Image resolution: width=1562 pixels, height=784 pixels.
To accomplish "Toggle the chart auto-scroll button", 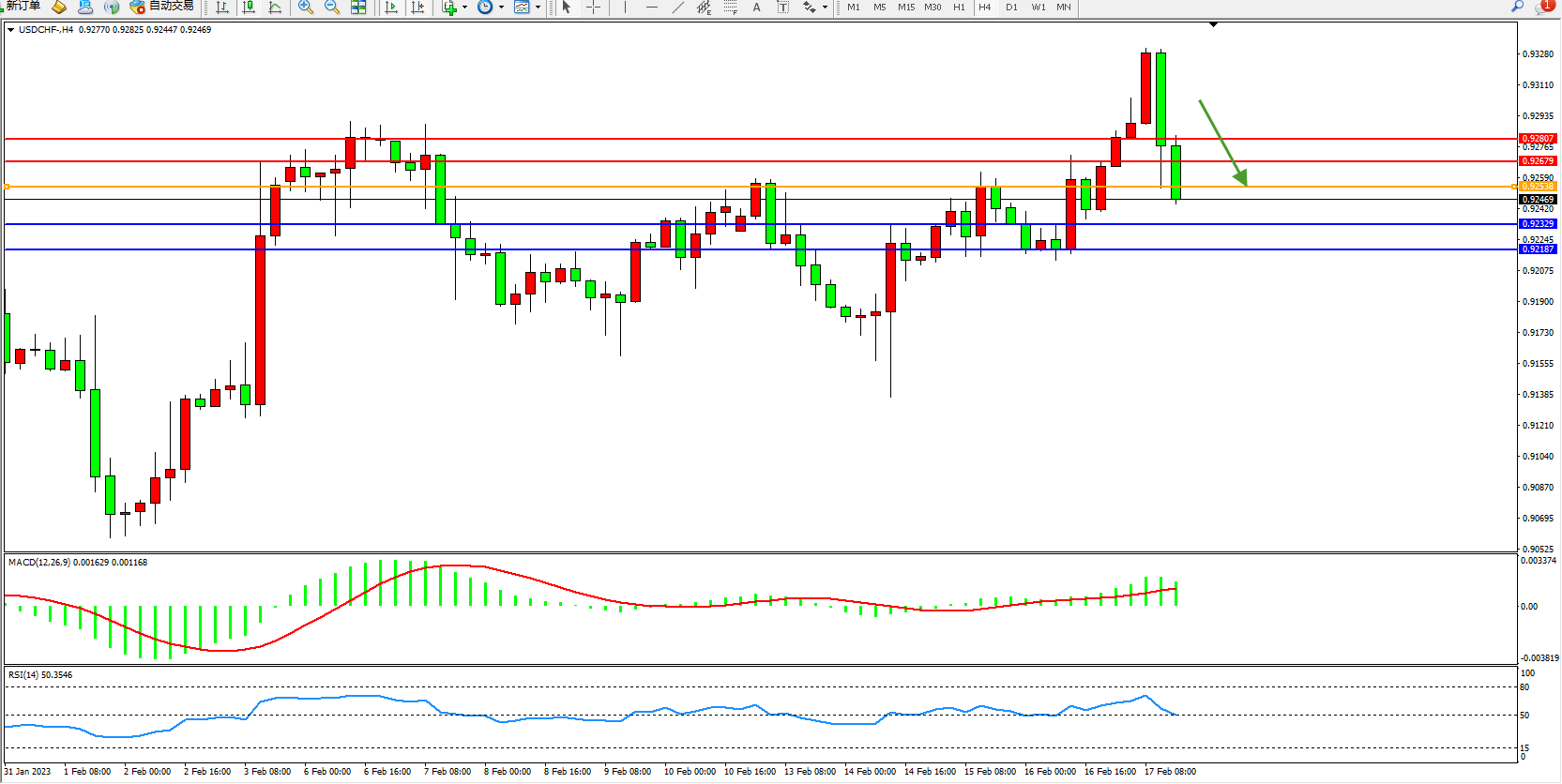I will (391, 7).
